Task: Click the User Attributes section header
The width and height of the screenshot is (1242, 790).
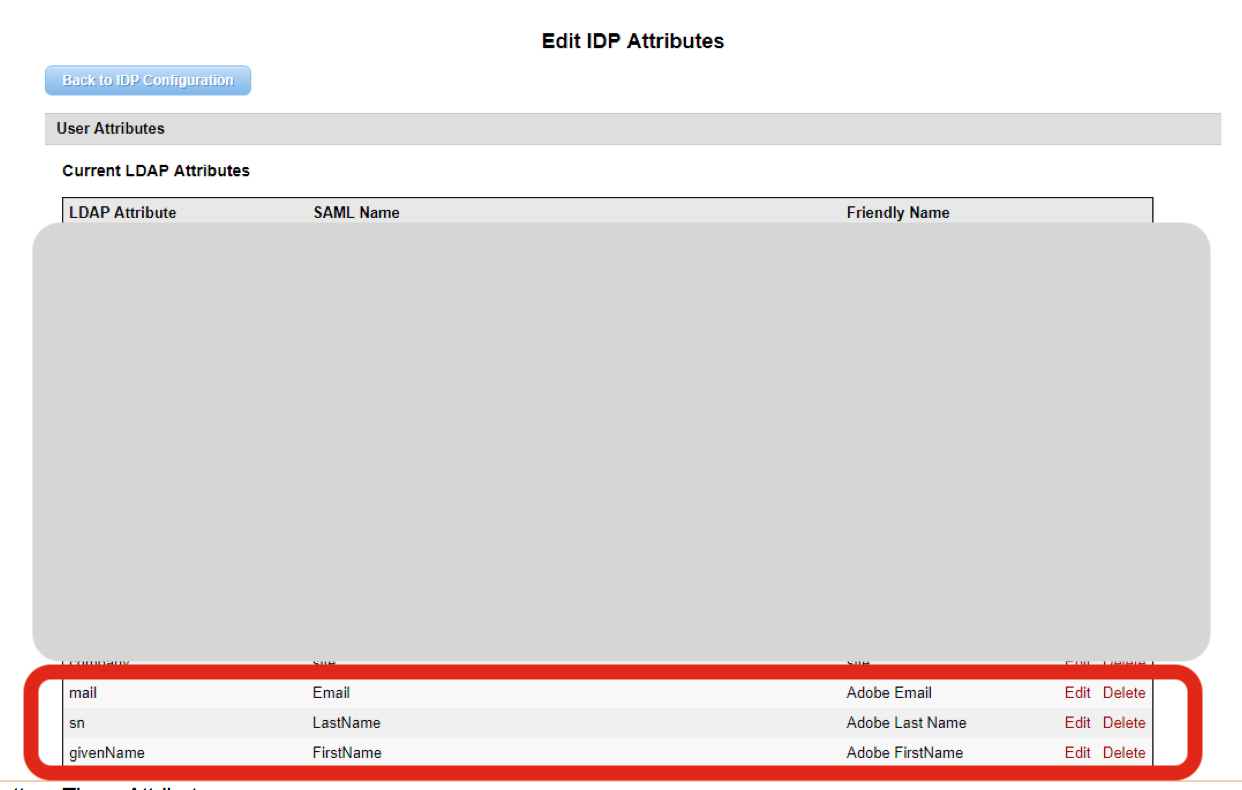Action: (115, 128)
